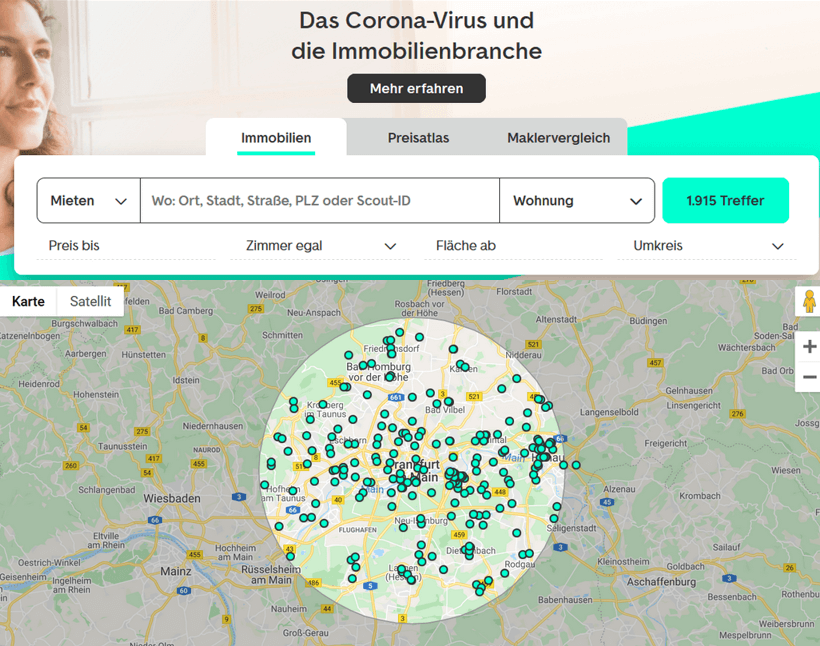Switch to the Preisatlas tab
820x646 pixels.
pos(418,138)
